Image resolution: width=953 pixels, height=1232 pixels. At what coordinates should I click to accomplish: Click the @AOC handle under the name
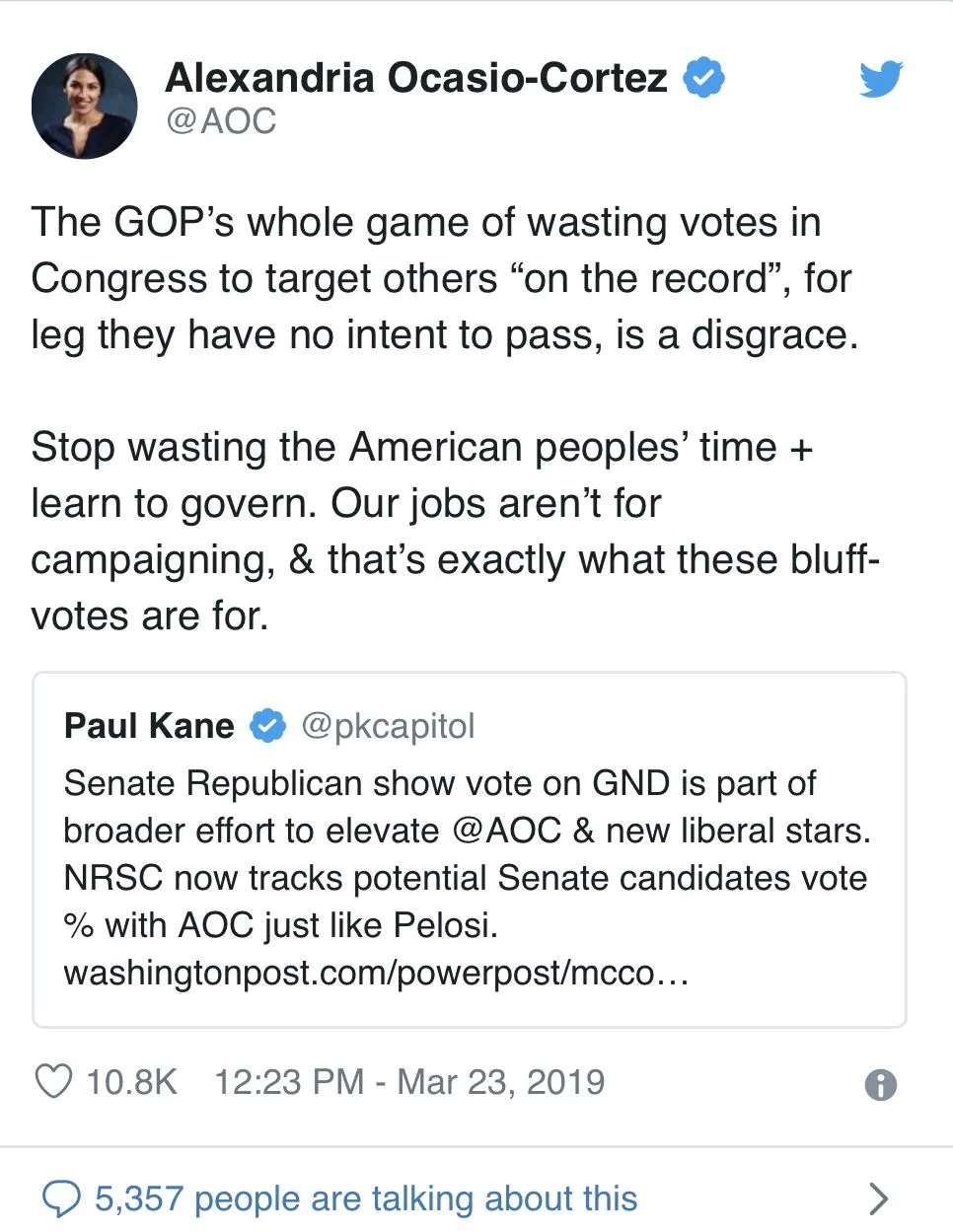pyautogui.click(x=221, y=121)
